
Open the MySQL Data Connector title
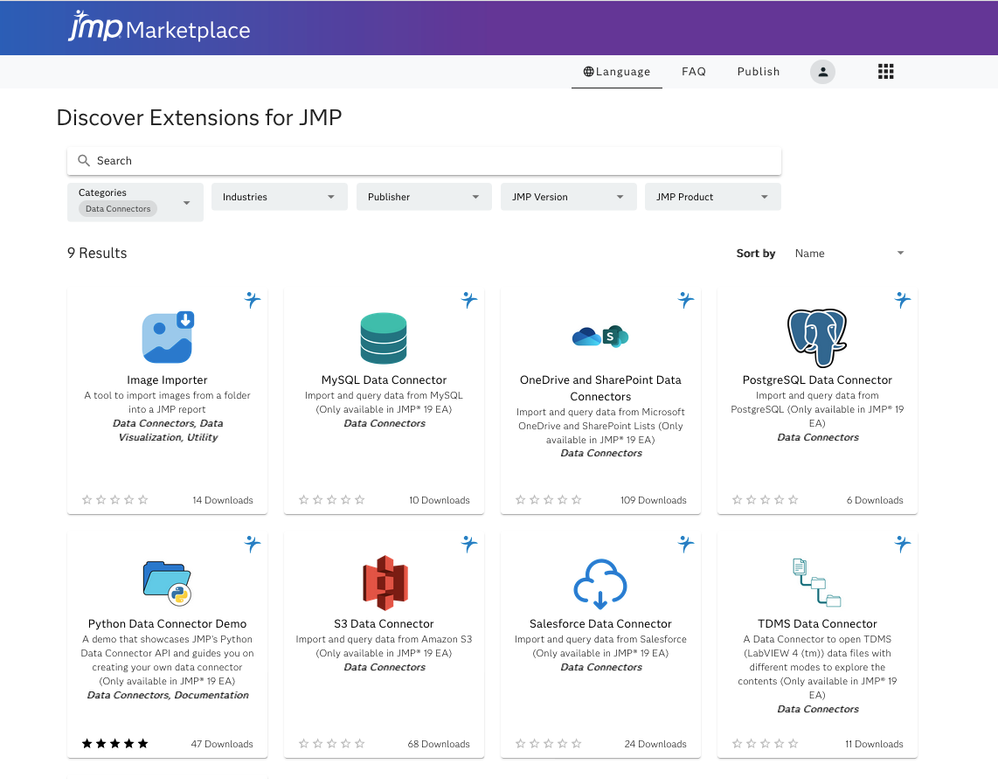[x=384, y=380]
